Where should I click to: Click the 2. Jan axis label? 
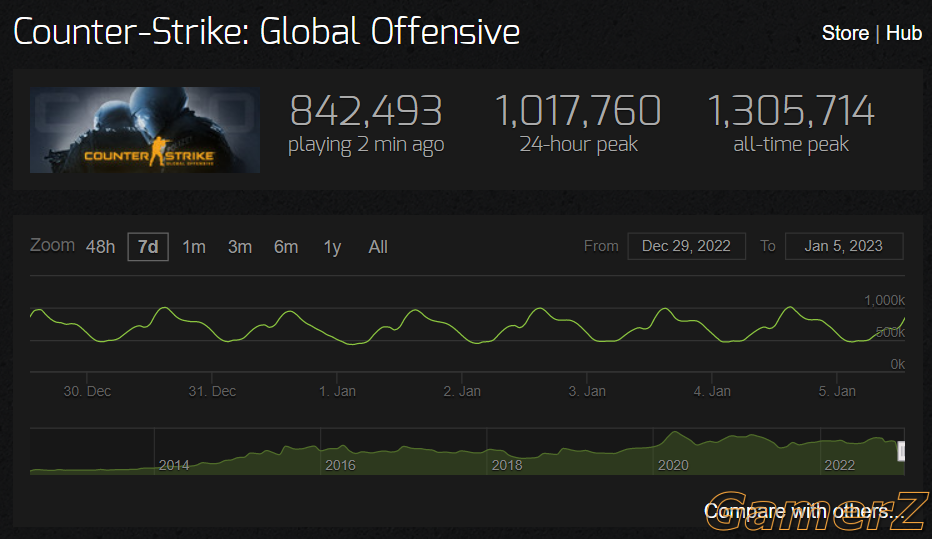coord(462,391)
